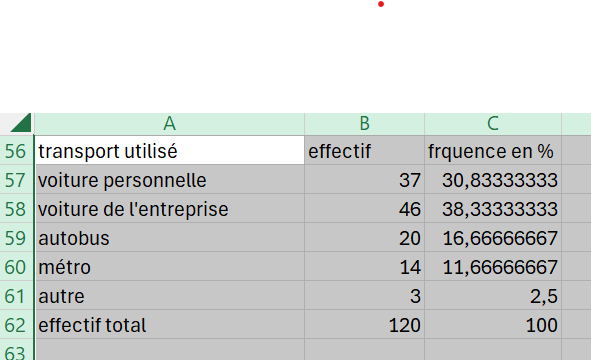This screenshot has height=360, width=591.
Task: Click cell 'transport utilisé'
Action: point(169,150)
